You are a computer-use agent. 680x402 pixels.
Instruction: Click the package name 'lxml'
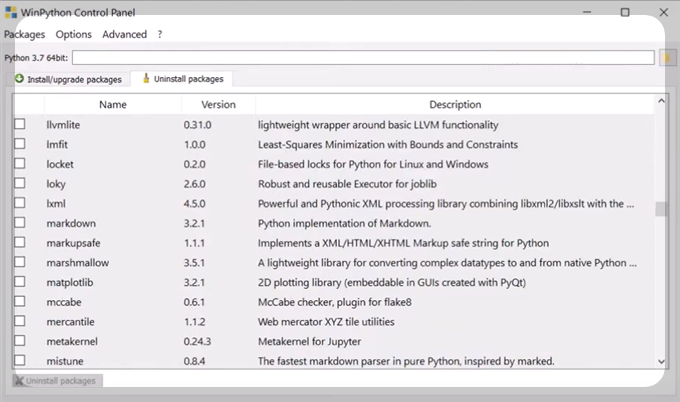click(x=56, y=204)
